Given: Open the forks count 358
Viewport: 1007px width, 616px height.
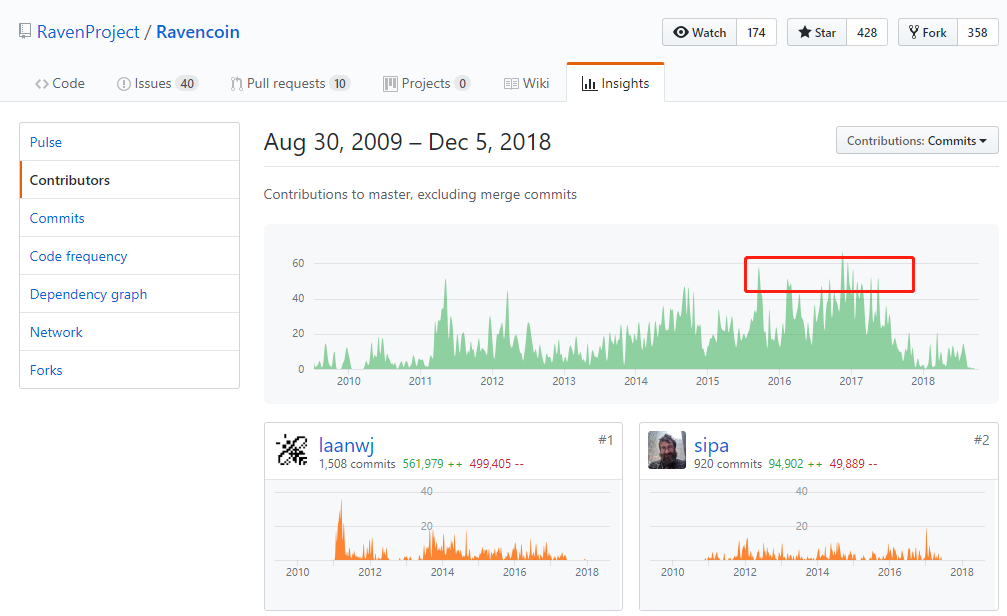Looking at the screenshot, I should click(x=977, y=32).
